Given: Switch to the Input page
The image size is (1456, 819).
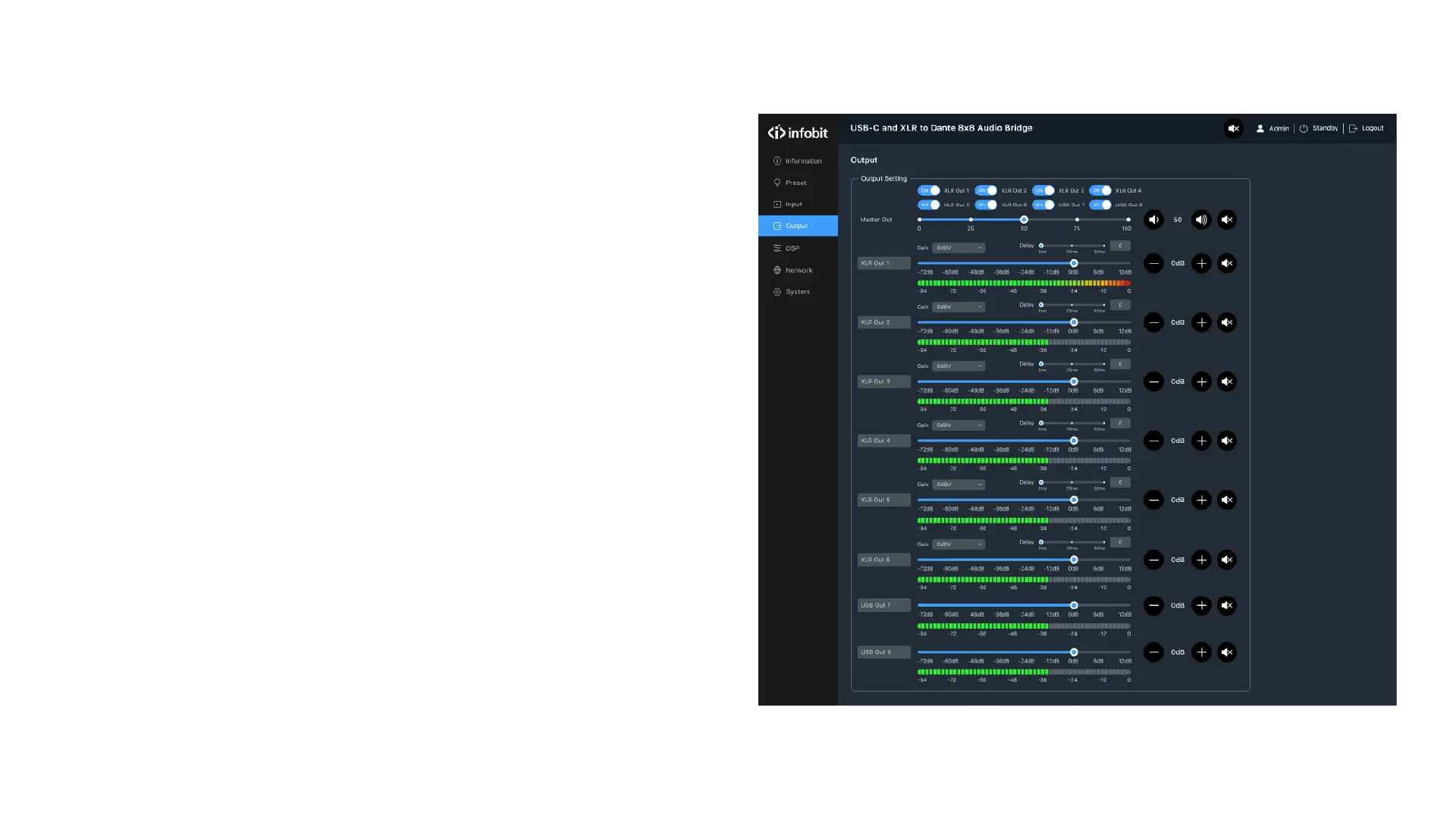Looking at the screenshot, I should 798,204.
